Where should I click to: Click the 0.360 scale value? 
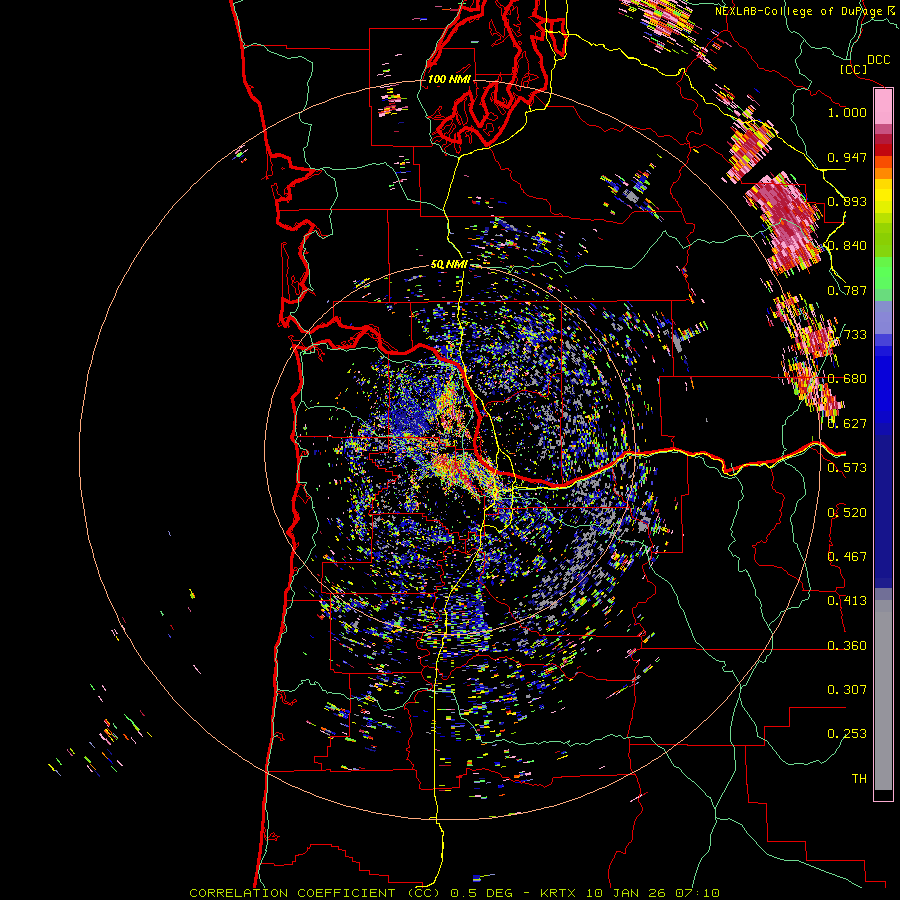click(x=847, y=645)
